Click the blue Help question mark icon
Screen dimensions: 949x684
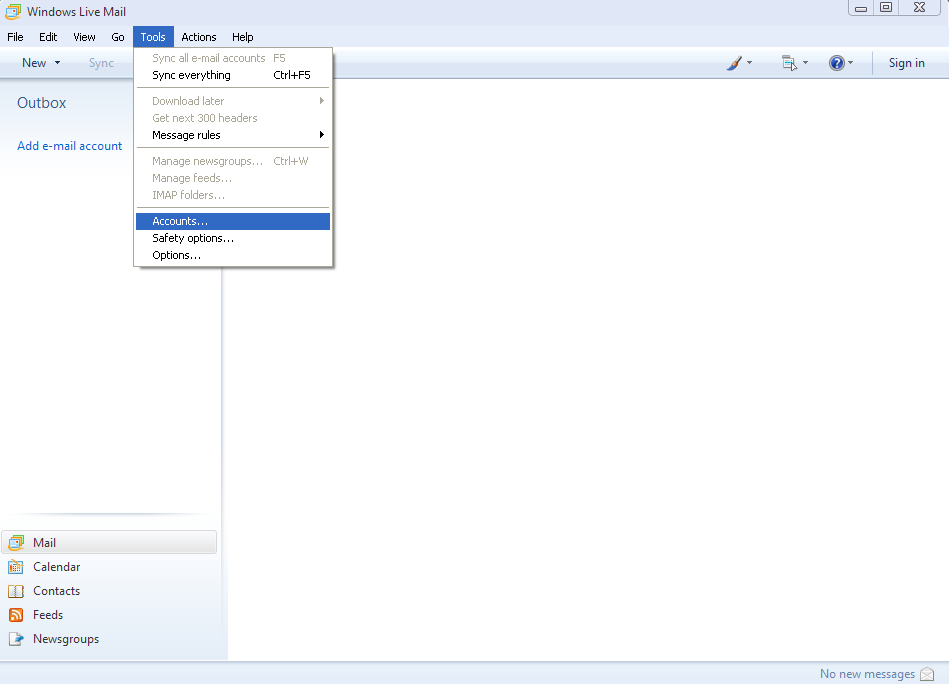836,63
